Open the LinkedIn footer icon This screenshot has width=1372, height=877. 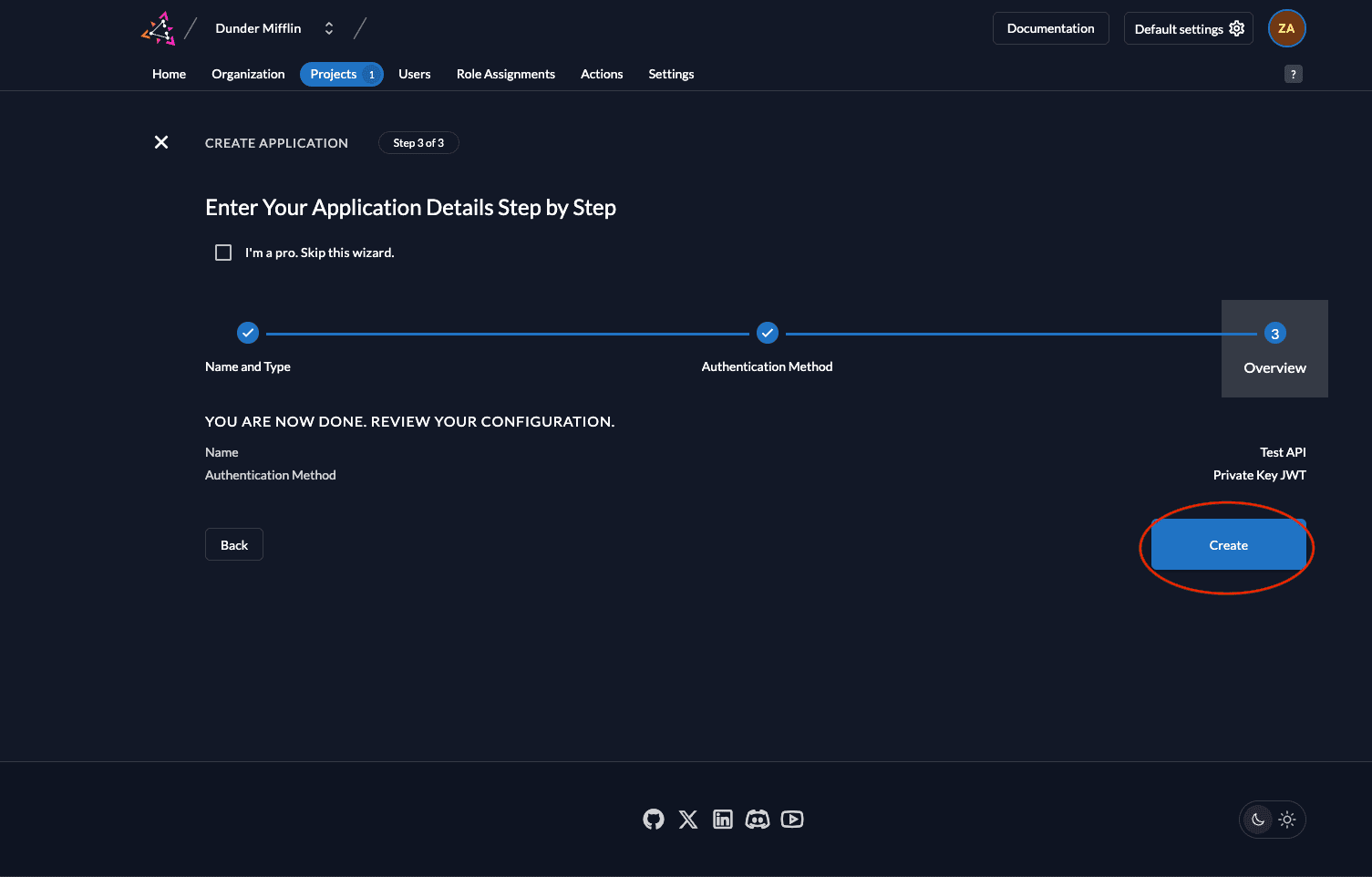723,820
